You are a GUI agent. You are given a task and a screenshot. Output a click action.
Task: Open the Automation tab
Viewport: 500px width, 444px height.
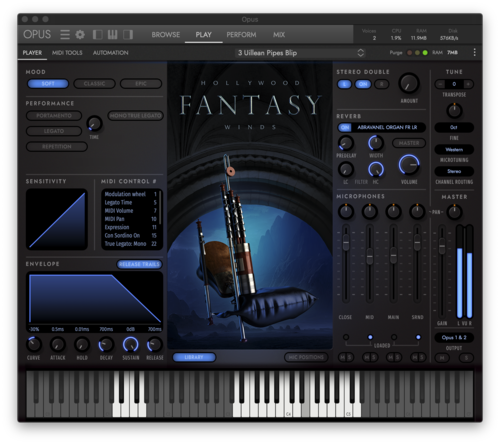point(110,53)
